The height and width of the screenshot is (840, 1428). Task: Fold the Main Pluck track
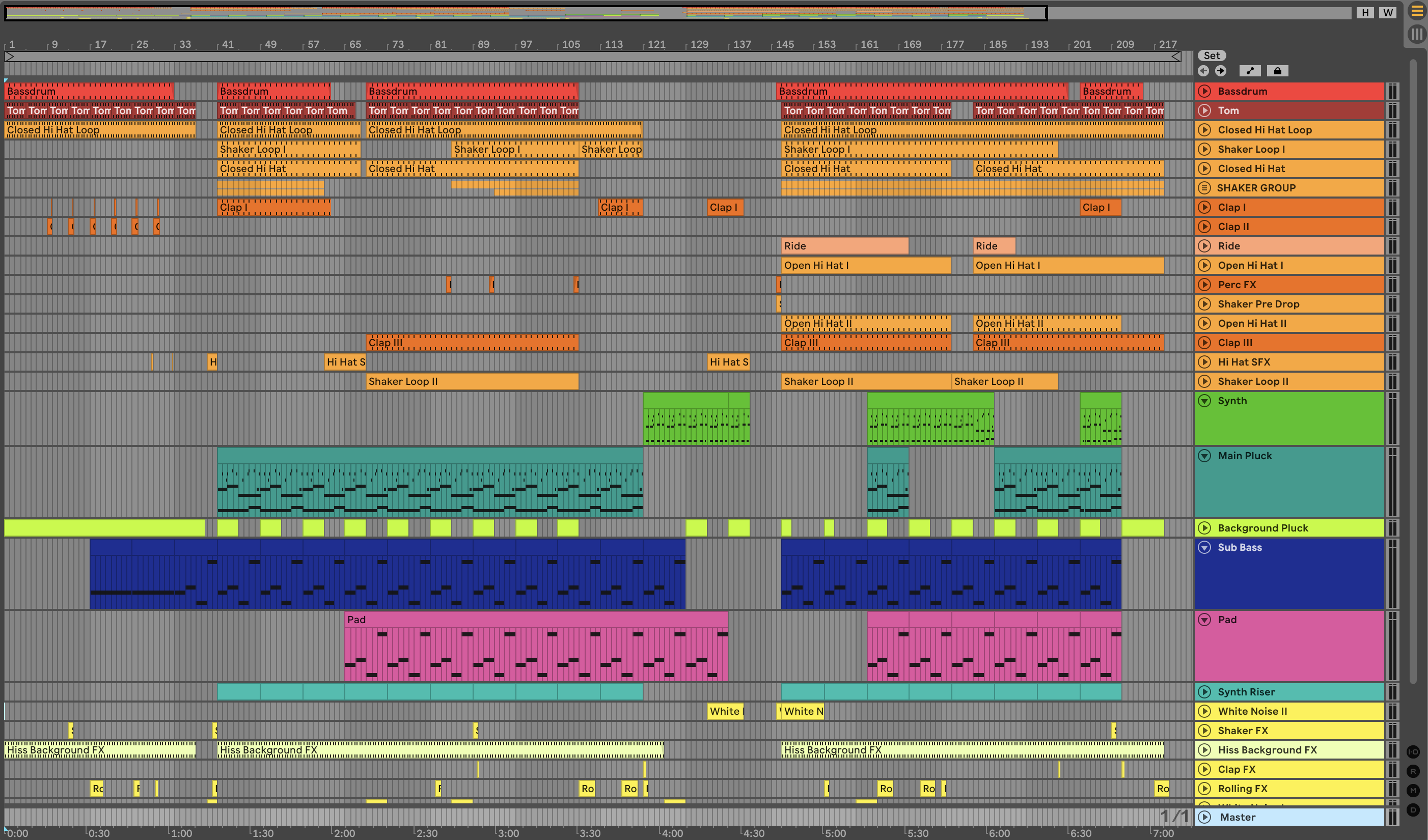pyautogui.click(x=1205, y=456)
